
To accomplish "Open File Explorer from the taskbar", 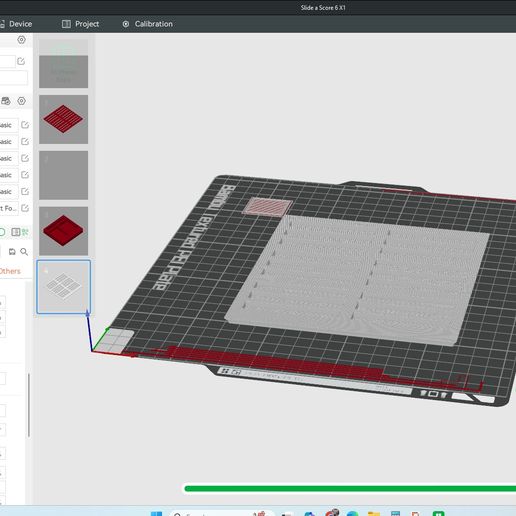I will (374, 513).
